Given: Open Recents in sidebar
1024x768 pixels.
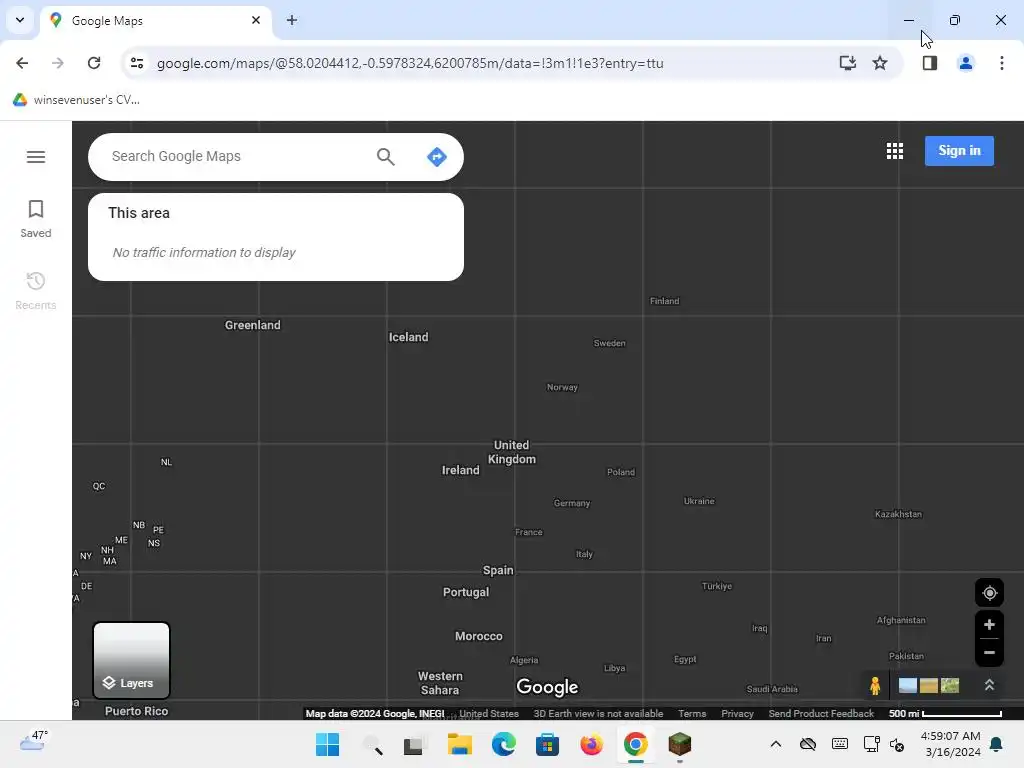Looking at the screenshot, I should (36, 291).
